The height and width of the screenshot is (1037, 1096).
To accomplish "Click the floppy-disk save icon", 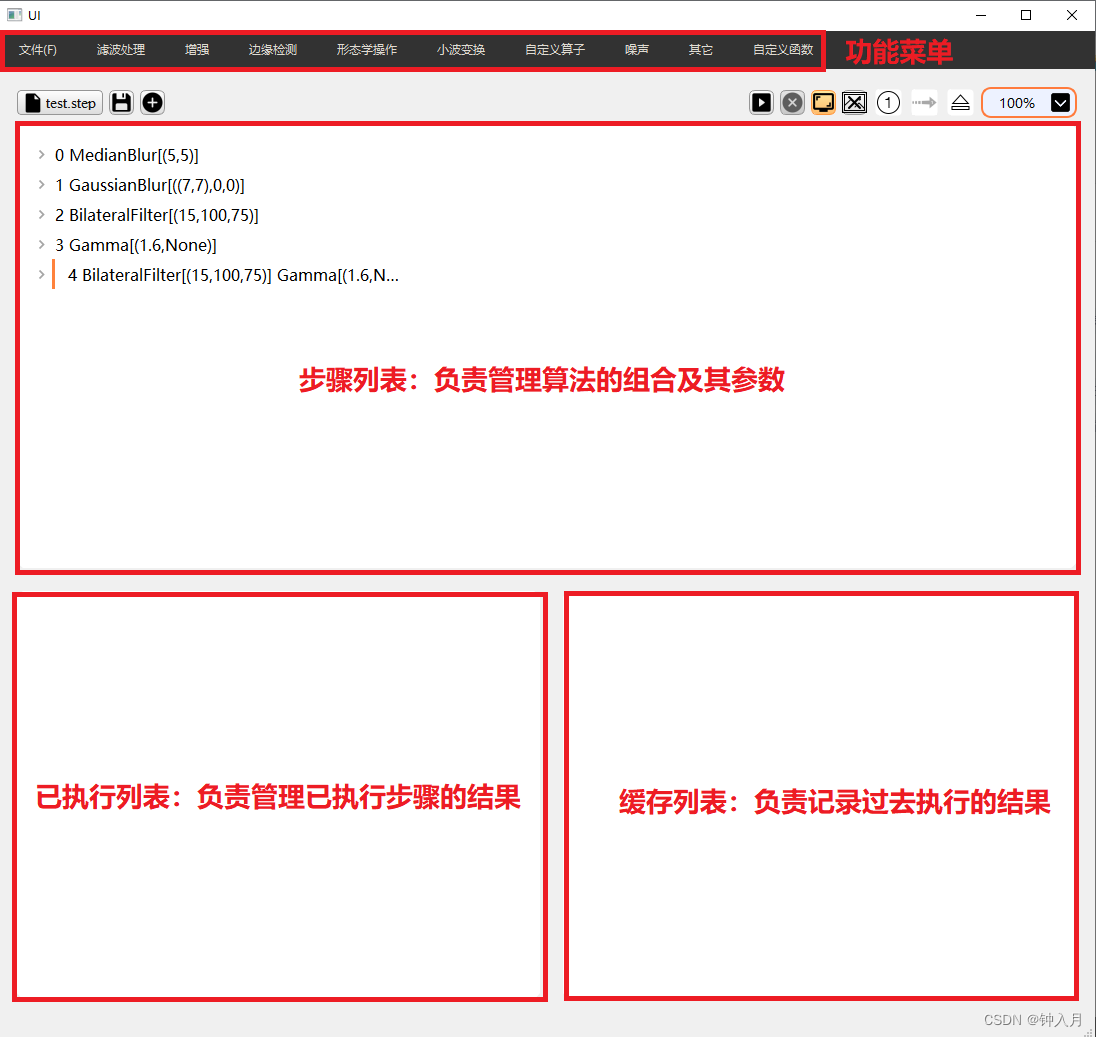I will point(122,103).
